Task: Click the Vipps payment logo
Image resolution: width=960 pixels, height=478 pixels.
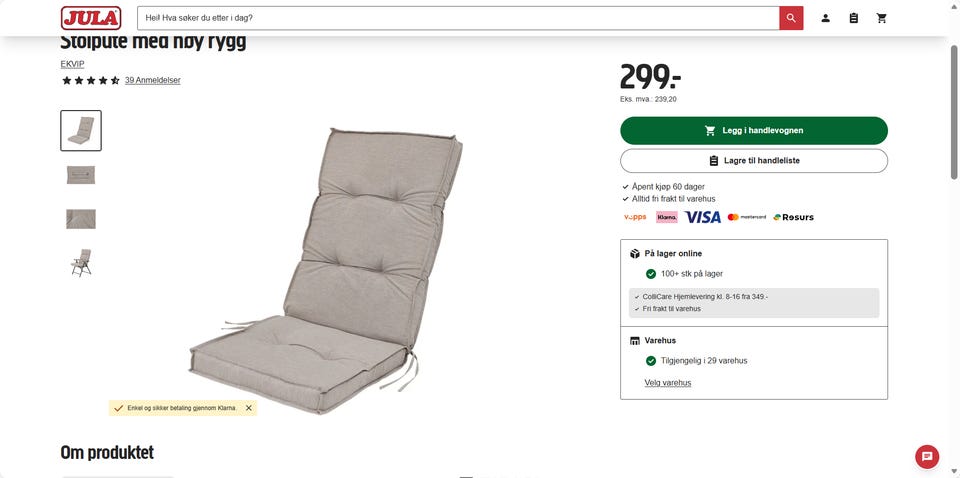Action: click(x=635, y=217)
